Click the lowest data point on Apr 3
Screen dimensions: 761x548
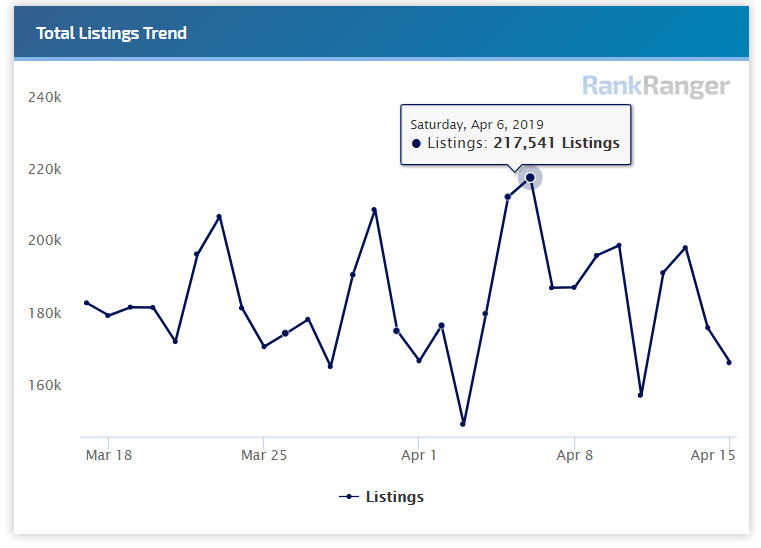[463, 424]
